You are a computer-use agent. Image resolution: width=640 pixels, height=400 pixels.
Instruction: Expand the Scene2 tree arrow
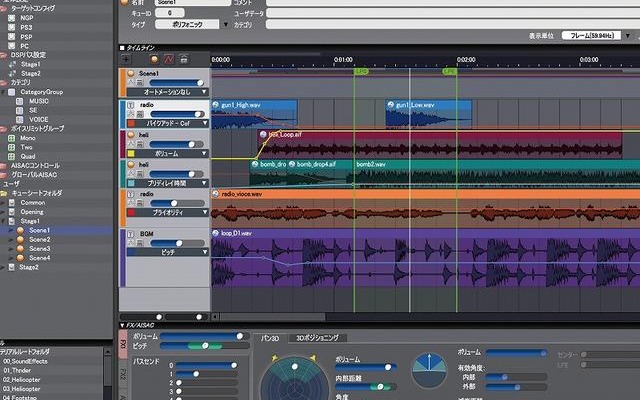tap(11, 240)
